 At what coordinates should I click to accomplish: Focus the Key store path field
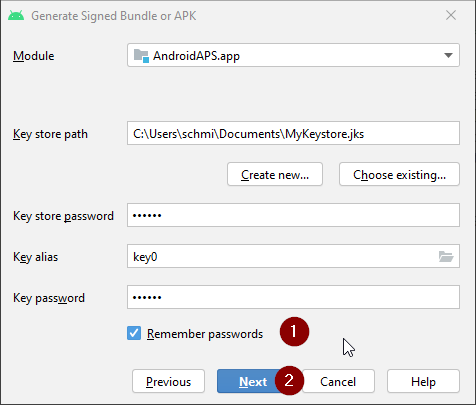point(293,133)
